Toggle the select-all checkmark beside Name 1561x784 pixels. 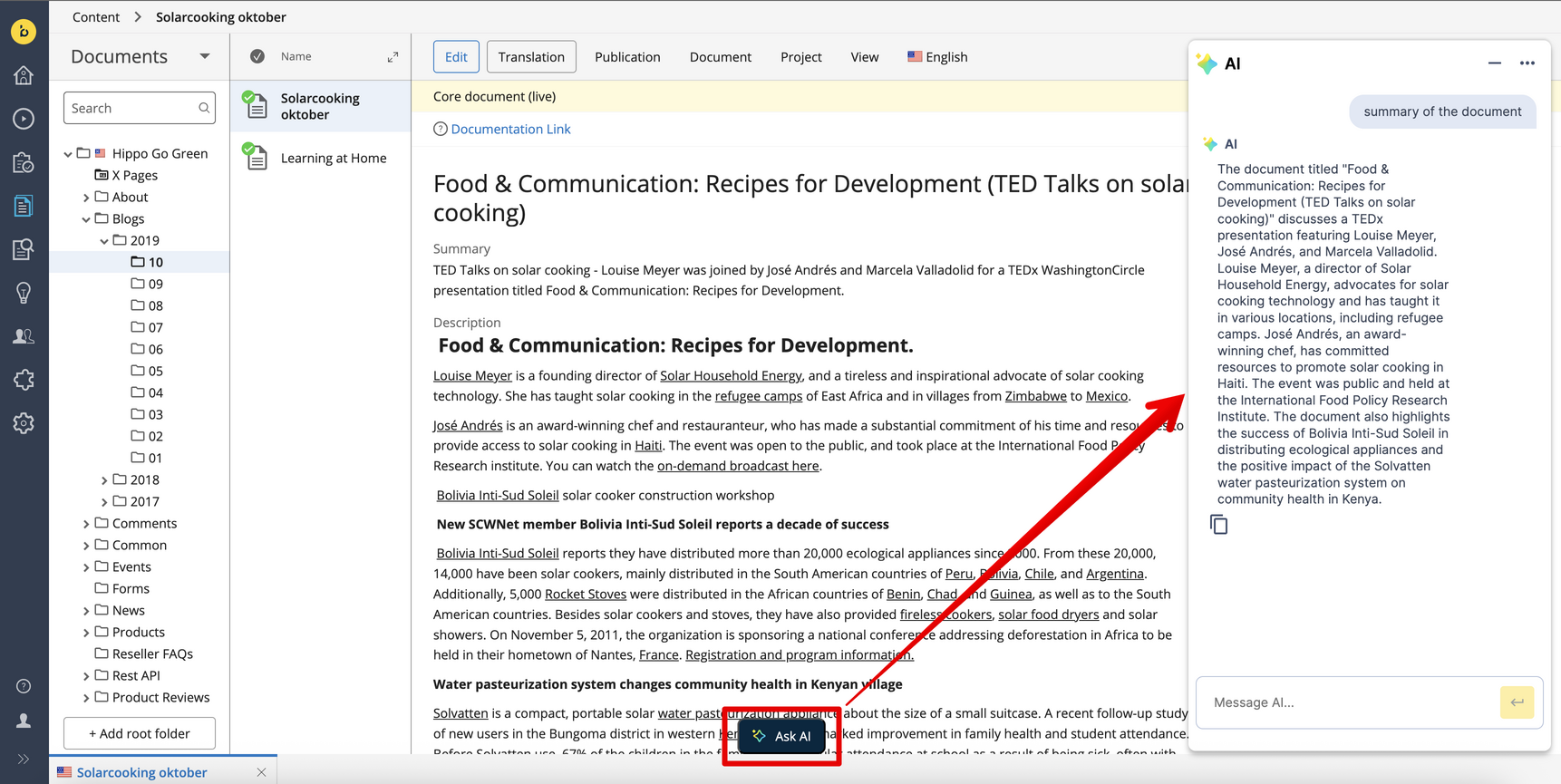pos(257,56)
